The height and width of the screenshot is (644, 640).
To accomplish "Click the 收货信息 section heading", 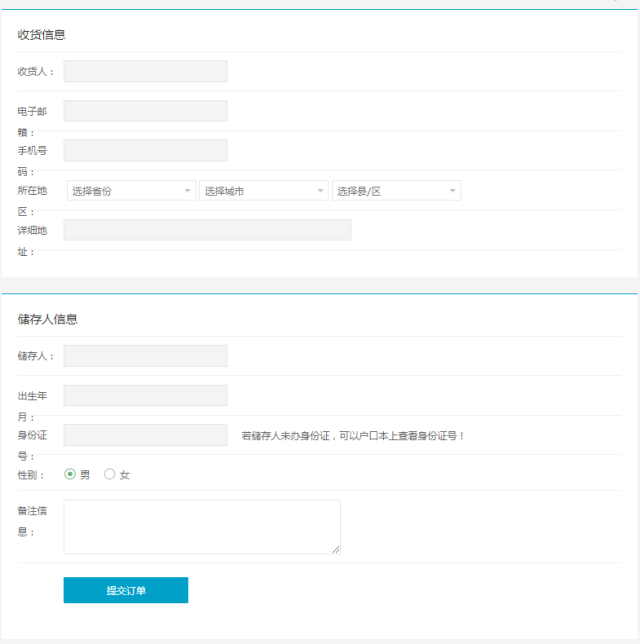I will coord(41,35).
